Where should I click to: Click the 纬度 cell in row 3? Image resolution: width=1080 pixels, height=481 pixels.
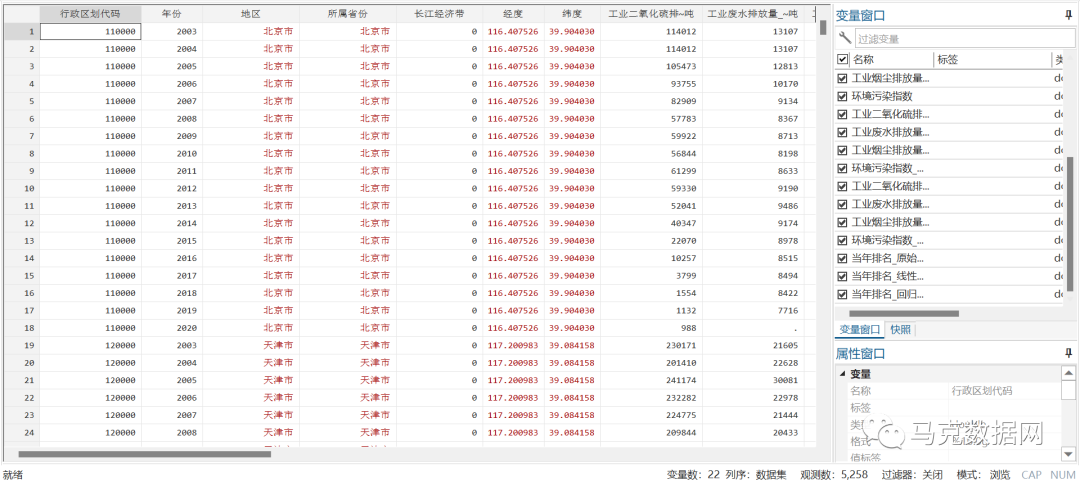coord(572,66)
